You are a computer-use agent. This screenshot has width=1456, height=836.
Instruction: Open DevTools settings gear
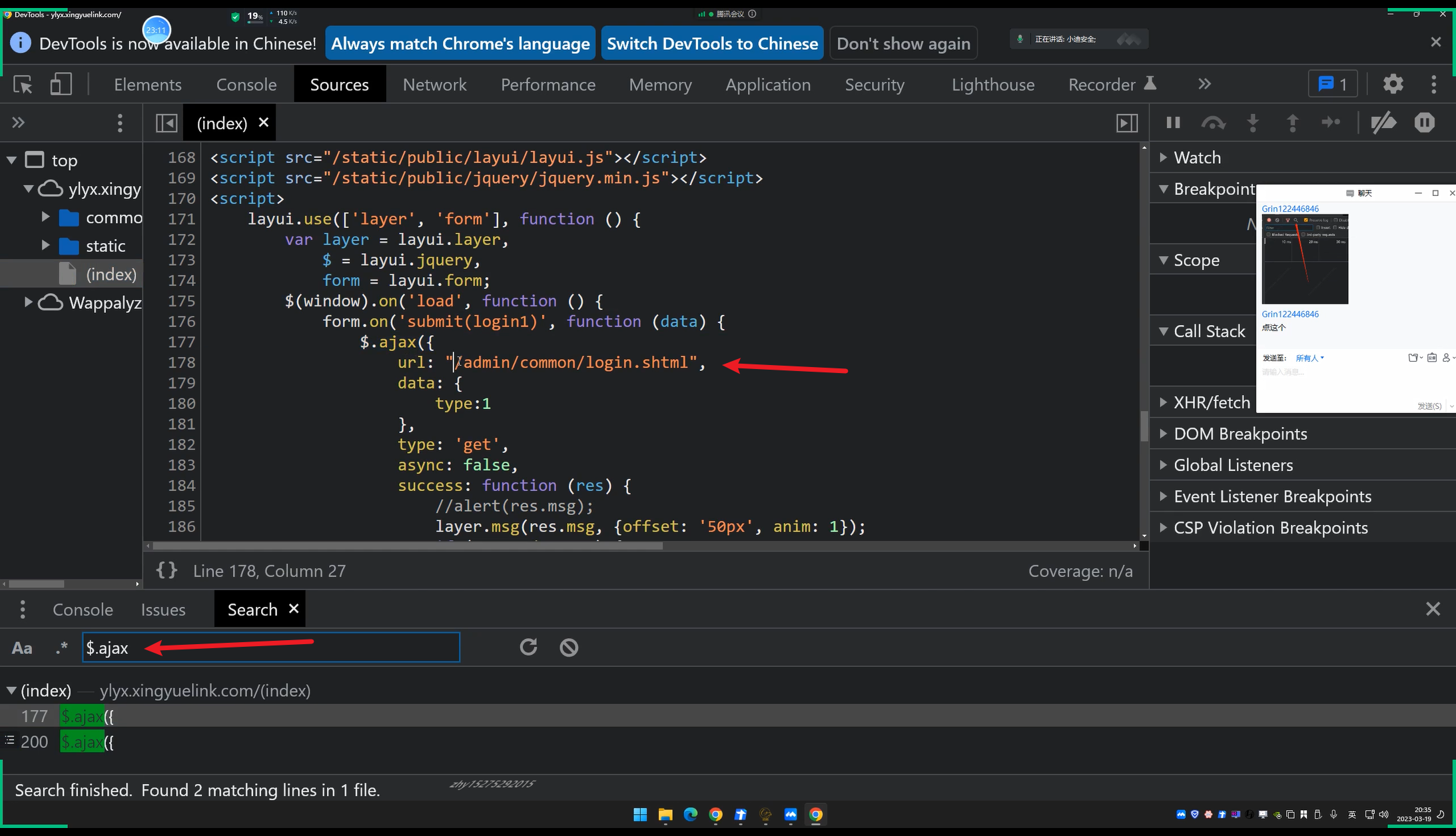(x=1393, y=84)
